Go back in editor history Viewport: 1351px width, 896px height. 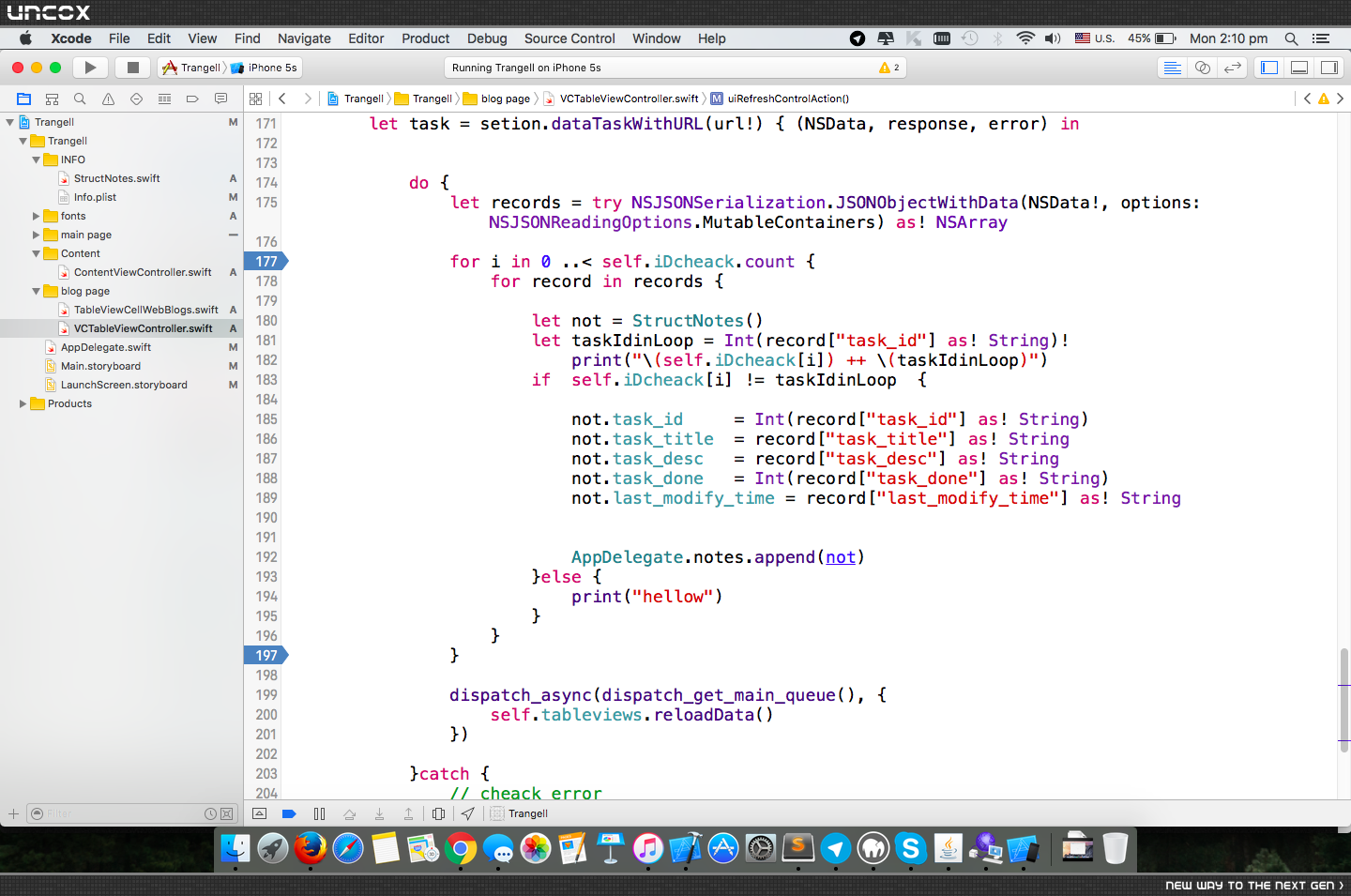click(x=282, y=99)
